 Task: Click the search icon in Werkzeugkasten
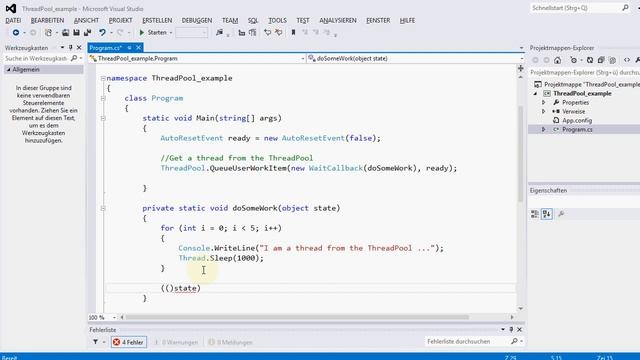click(x=74, y=58)
